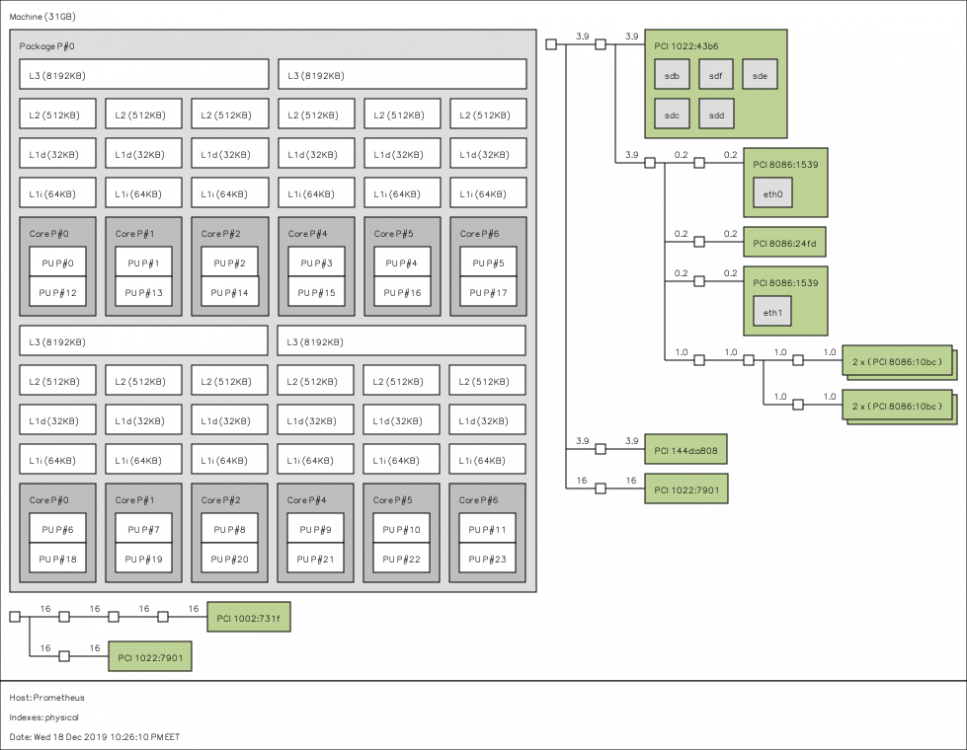Viewport: 967px width, 750px height.
Task: Click Core P#5 label above PU P#10
Action: [x=393, y=500]
